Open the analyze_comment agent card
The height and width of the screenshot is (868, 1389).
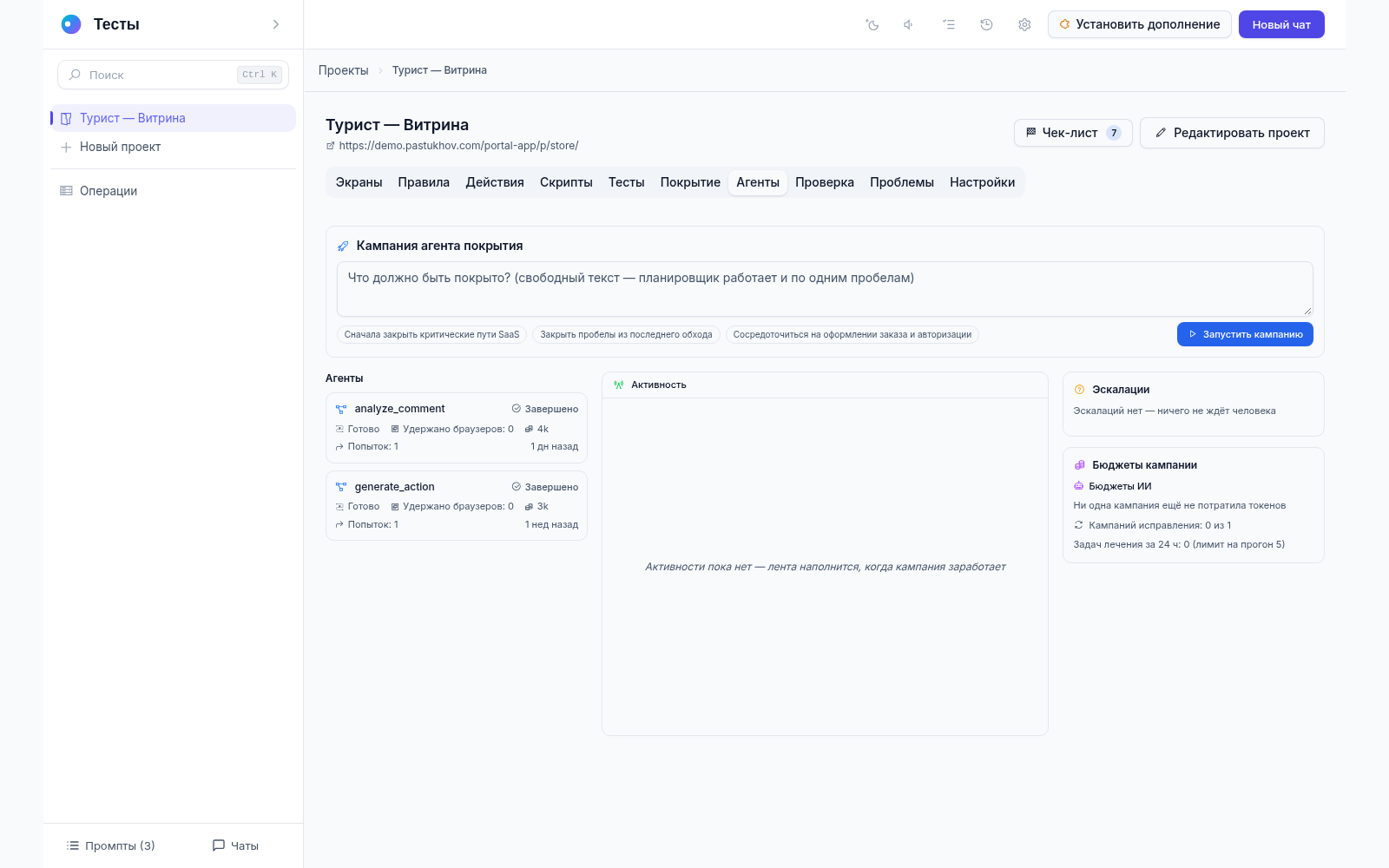pyautogui.click(x=457, y=428)
